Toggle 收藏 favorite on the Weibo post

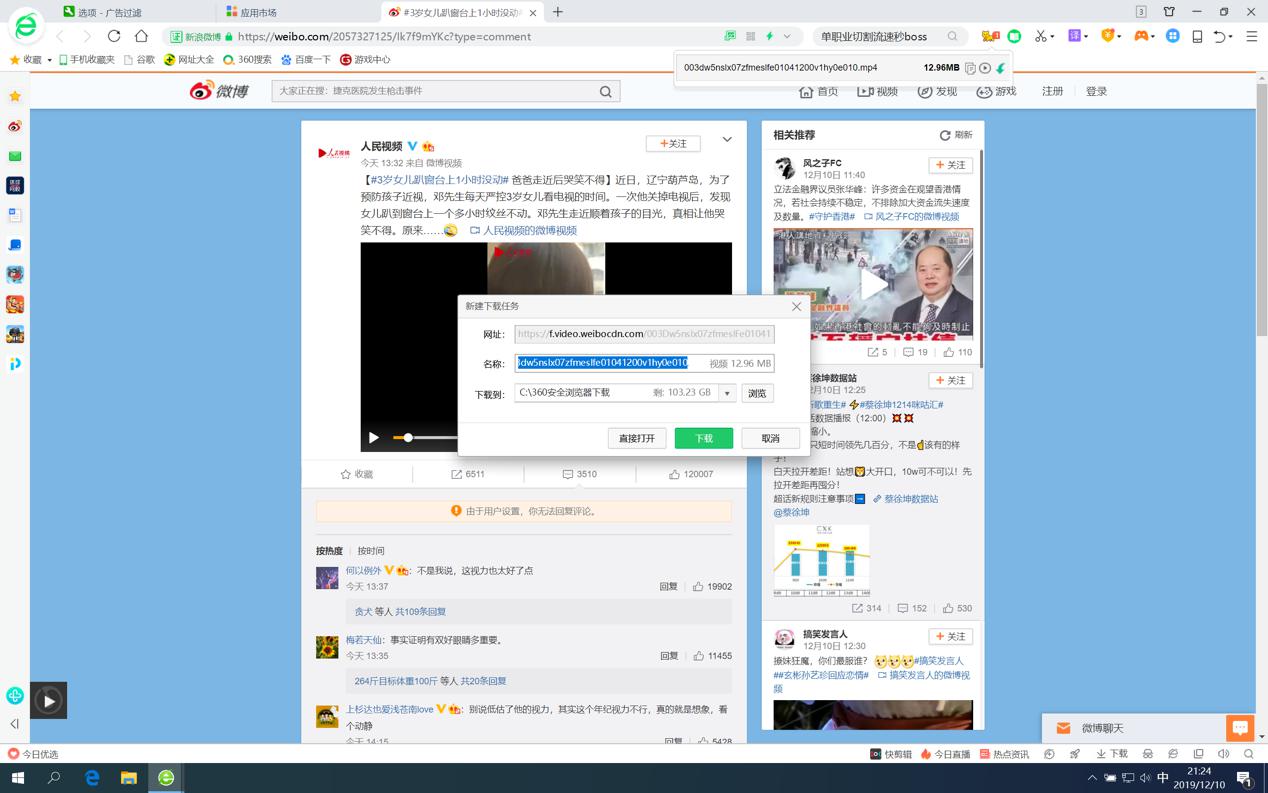(357, 474)
